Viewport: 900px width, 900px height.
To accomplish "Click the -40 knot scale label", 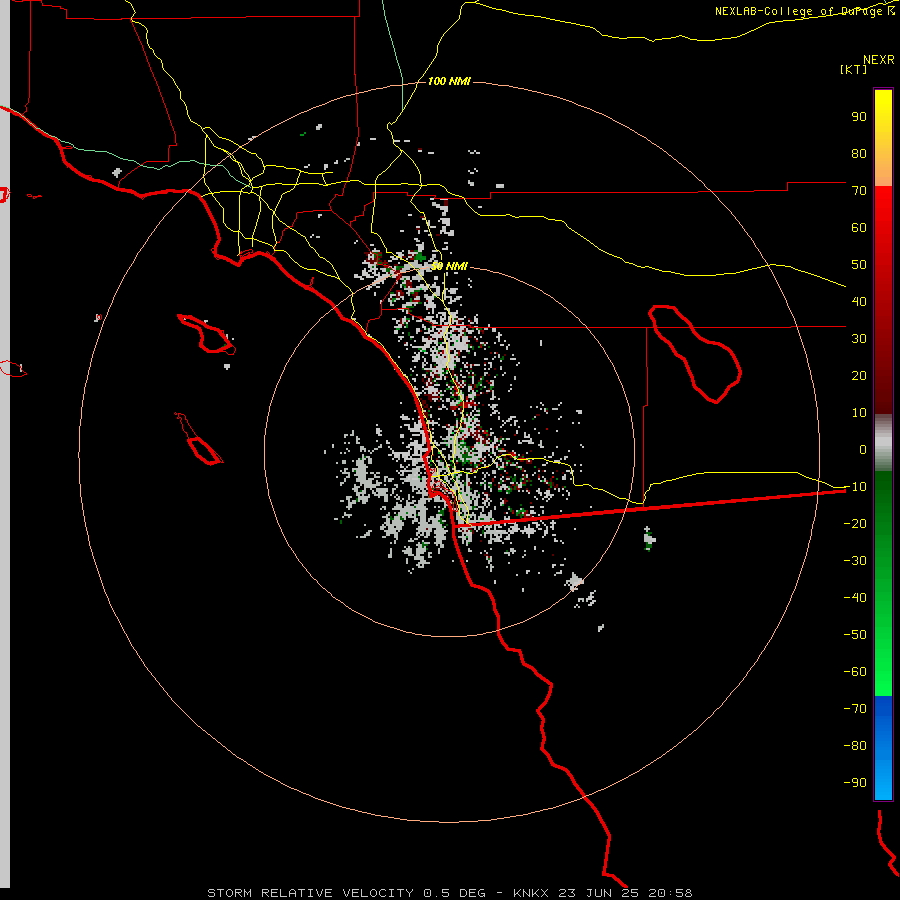I will point(855,598).
